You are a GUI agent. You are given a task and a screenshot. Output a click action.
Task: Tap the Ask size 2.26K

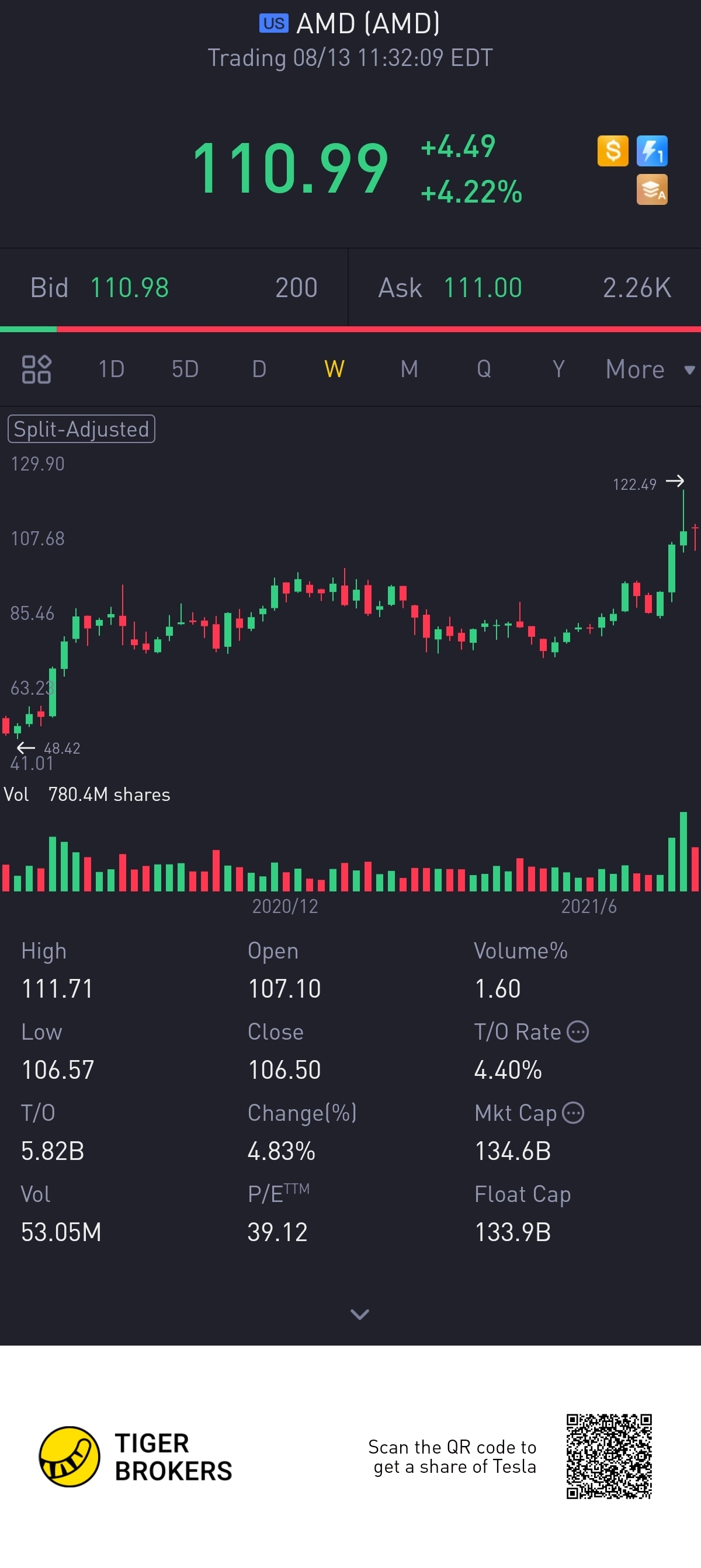click(636, 288)
